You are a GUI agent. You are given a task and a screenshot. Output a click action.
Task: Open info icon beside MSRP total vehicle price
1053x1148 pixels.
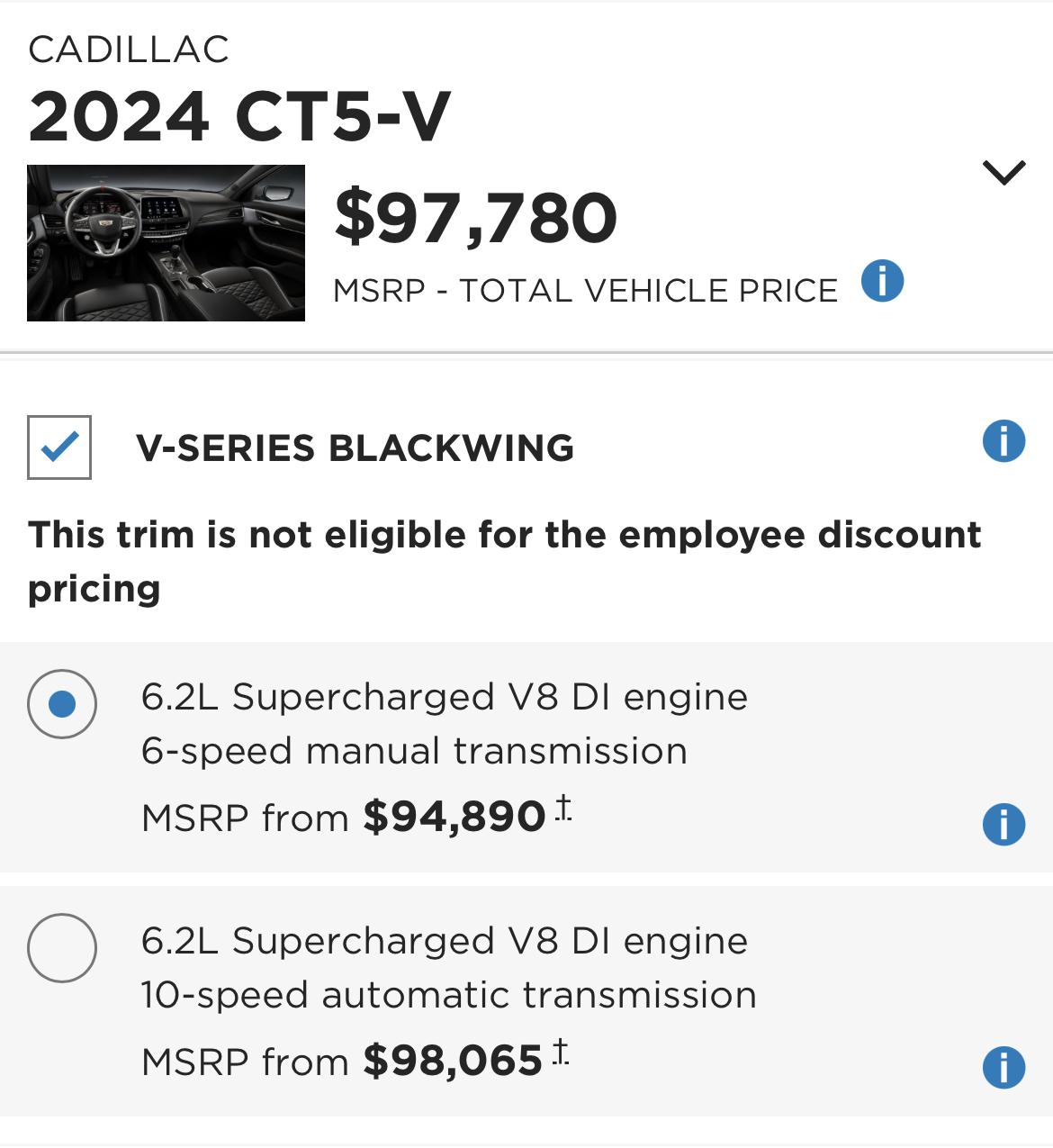882,281
